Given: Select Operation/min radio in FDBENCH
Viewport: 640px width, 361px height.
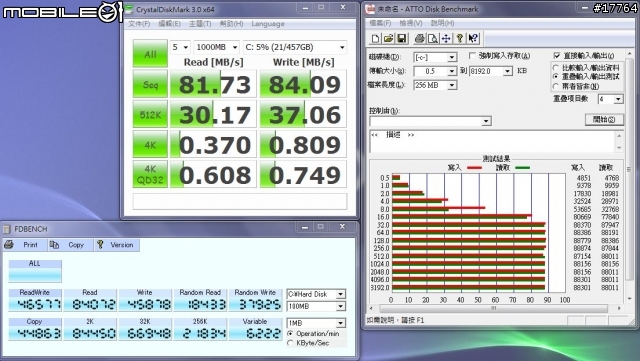Looking at the screenshot, I should (290, 334).
